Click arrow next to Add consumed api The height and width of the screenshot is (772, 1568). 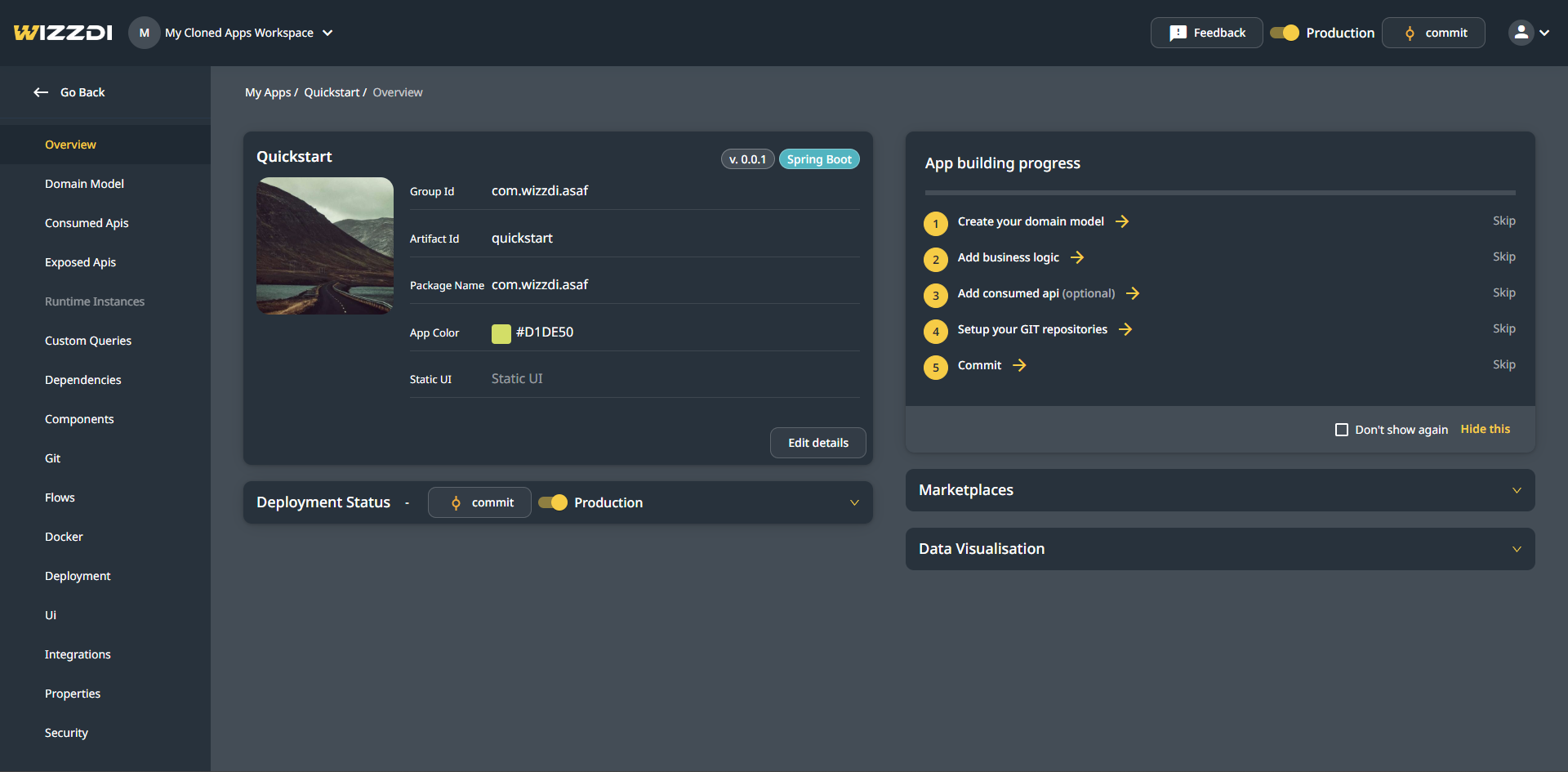[1133, 293]
